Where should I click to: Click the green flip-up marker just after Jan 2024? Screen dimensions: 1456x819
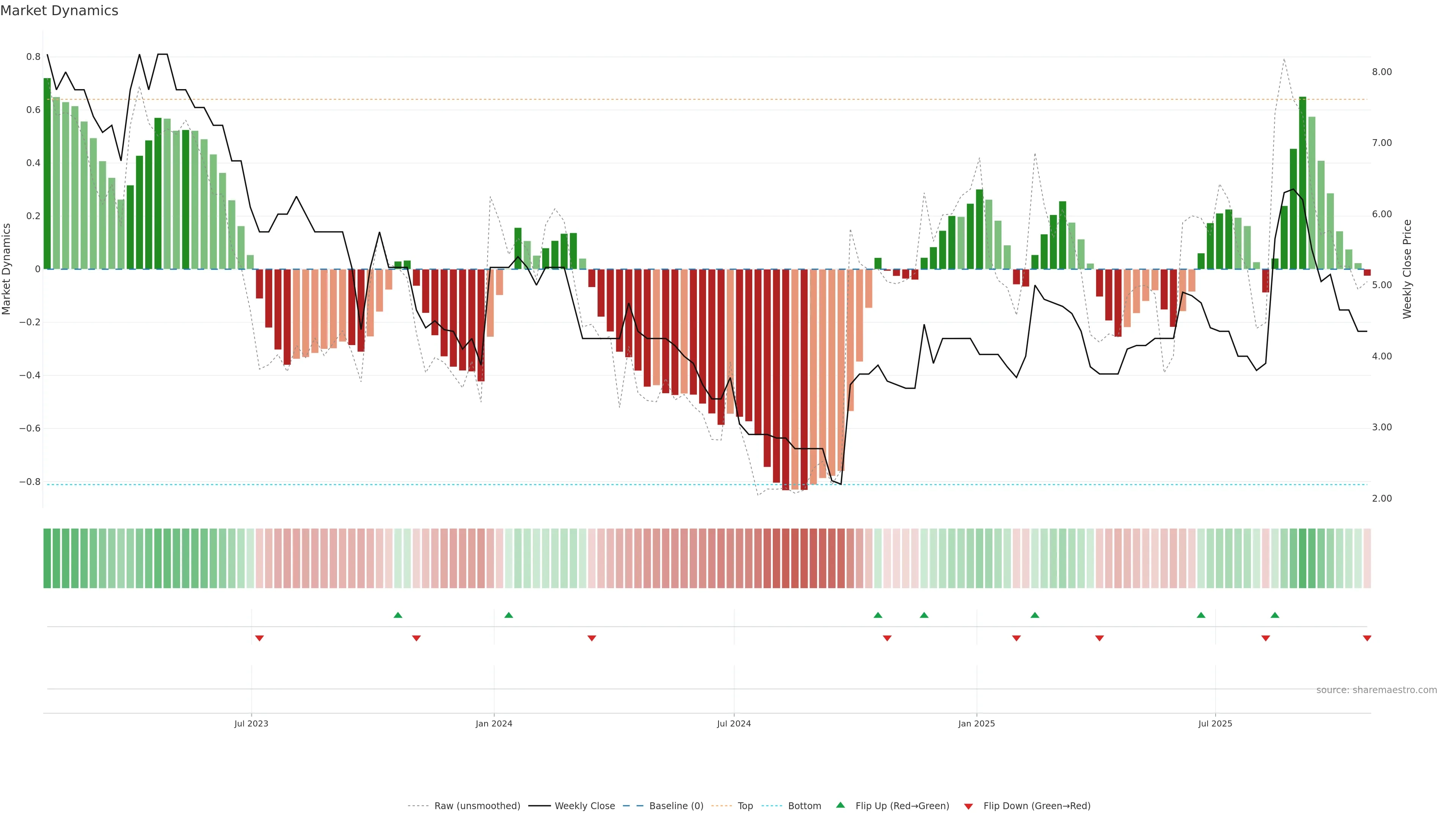click(x=509, y=615)
